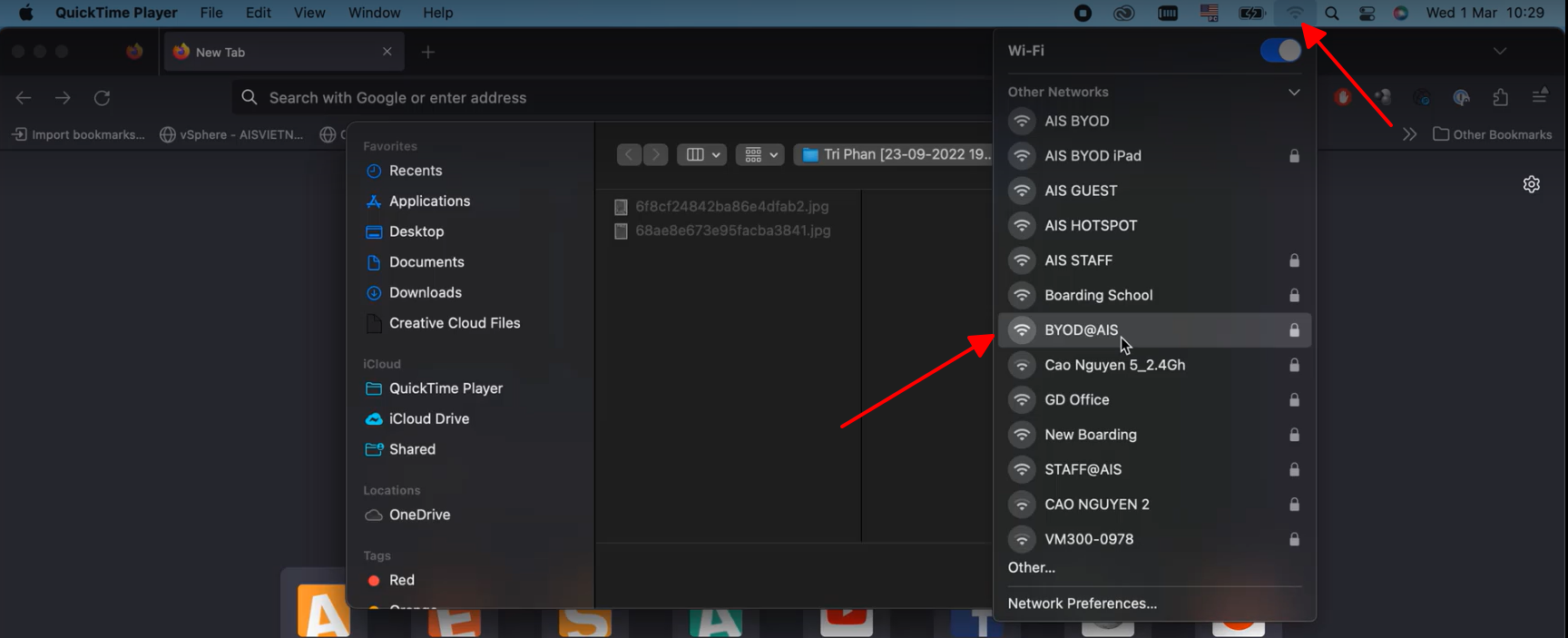This screenshot has height=638, width=1568.
Task: Open Firefox extensions puzzle icon
Action: [x=1500, y=97]
